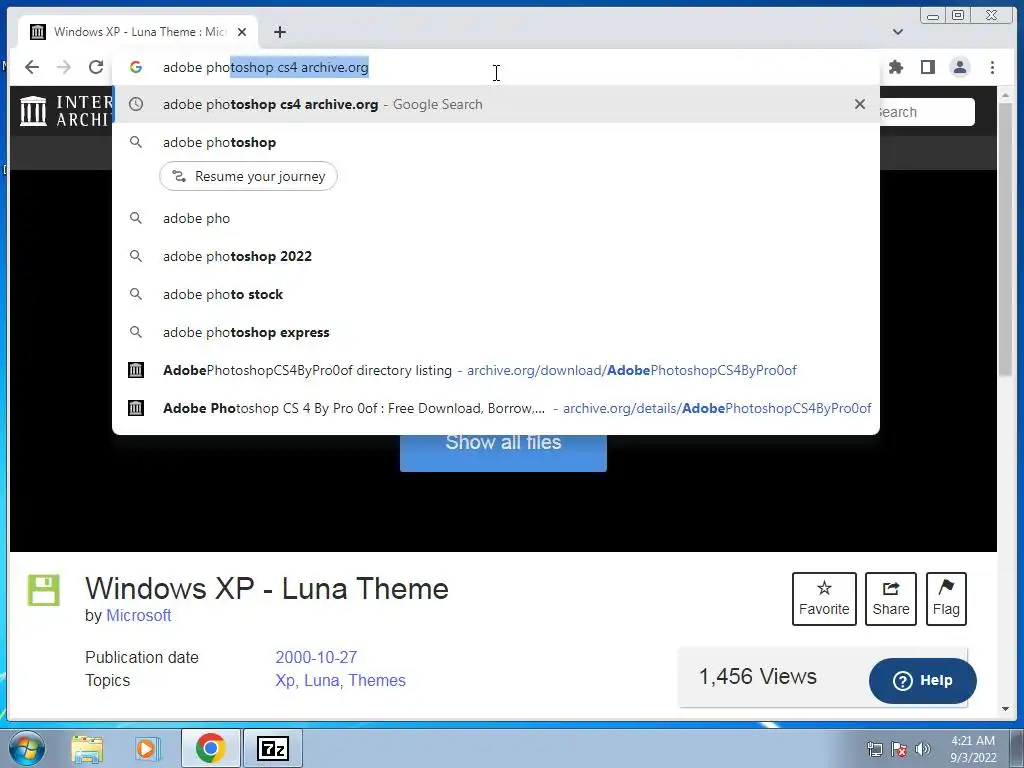
Task: Open the tab search dropdown chevron
Action: (x=898, y=31)
